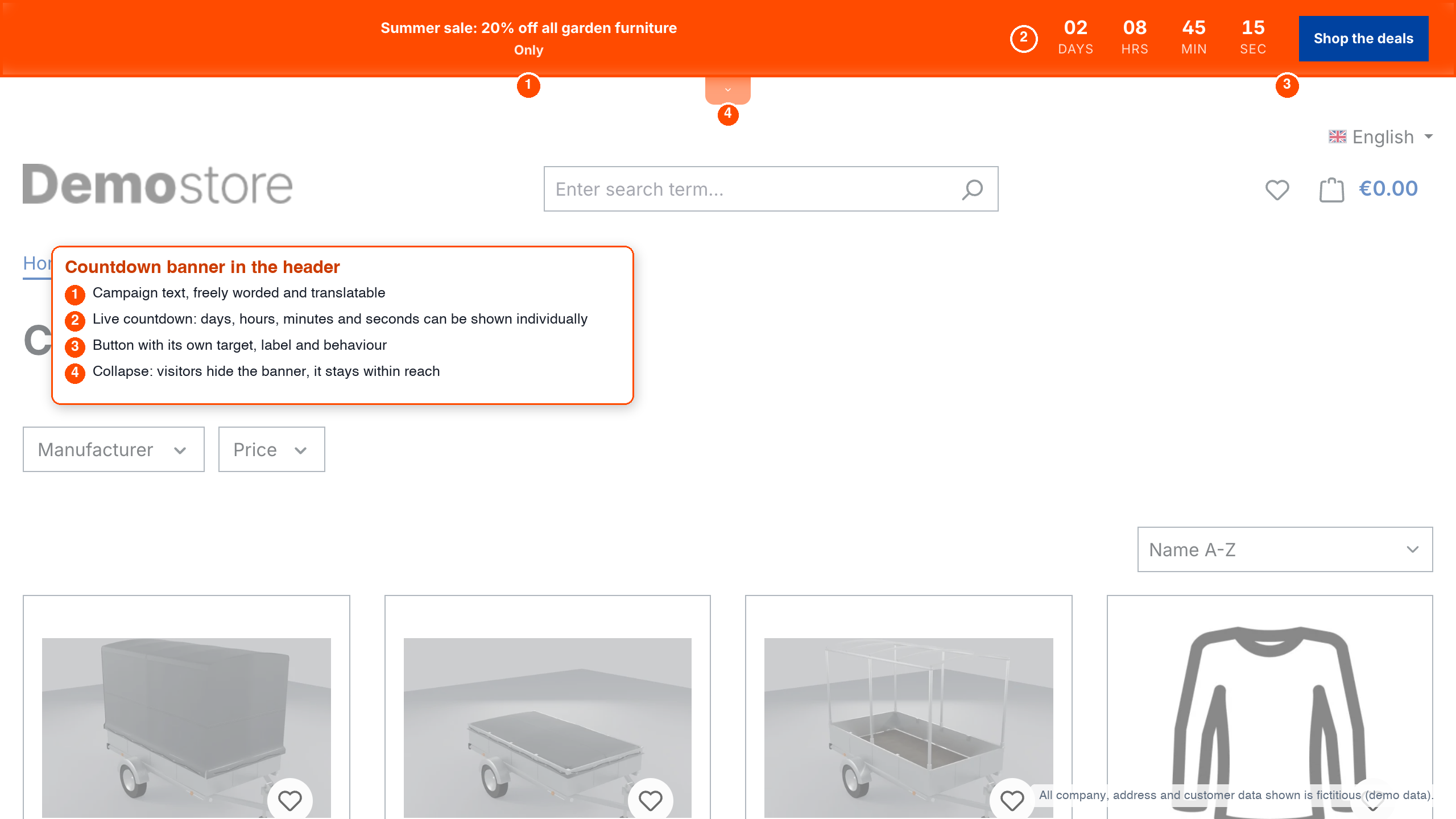Open the flat tarp trailer product image

pyautogui.click(x=548, y=728)
